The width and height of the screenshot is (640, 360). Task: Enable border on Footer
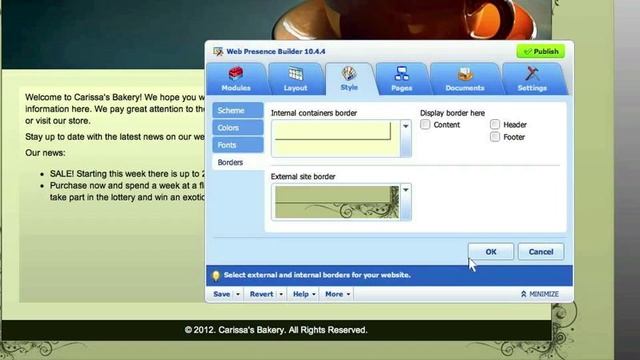(x=495, y=137)
